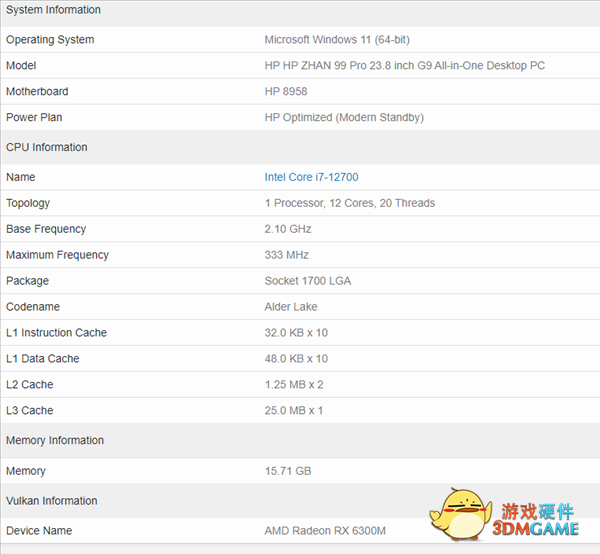Click the Motherboard label
This screenshot has height=554, width=600.
37,91
